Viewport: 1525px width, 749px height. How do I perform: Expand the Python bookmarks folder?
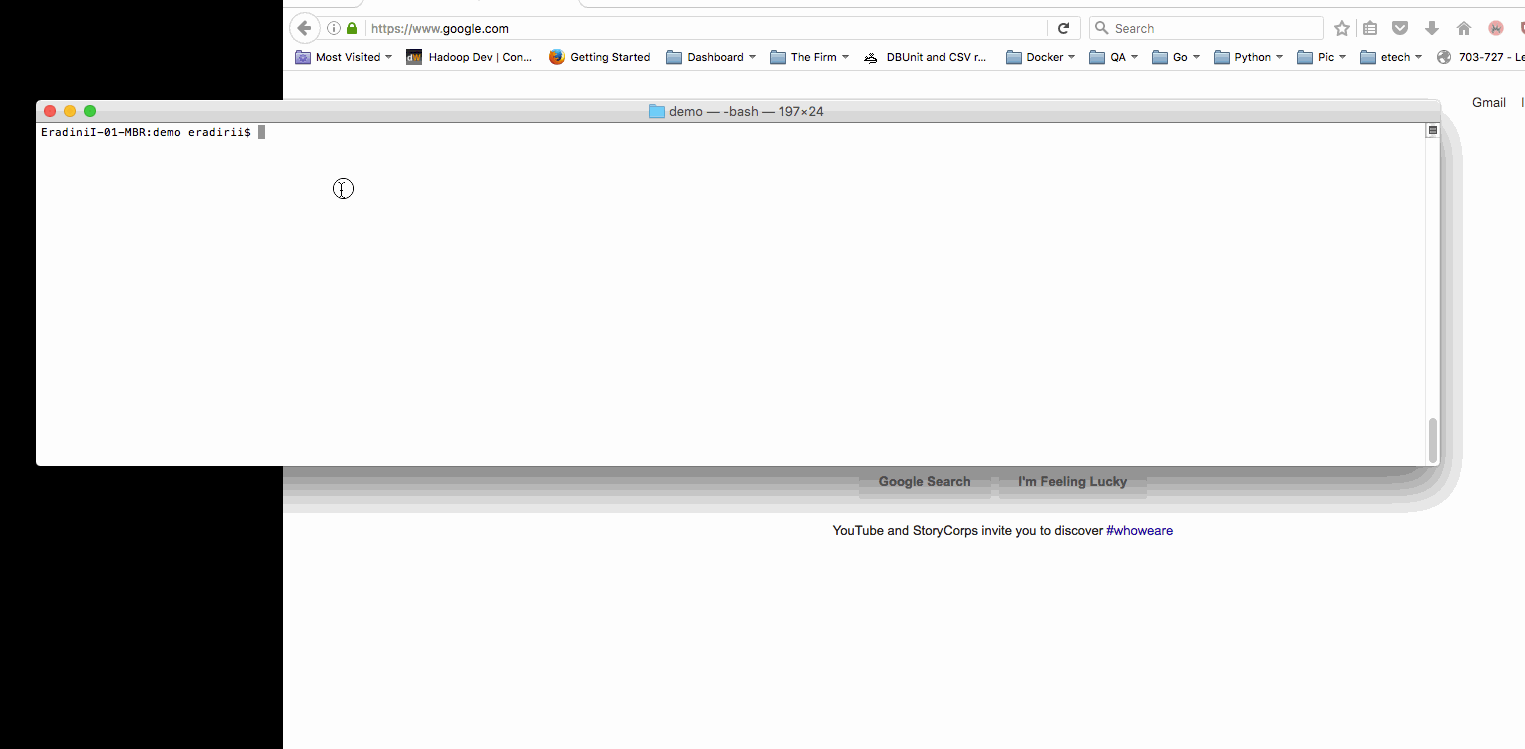click(1248, 57)
